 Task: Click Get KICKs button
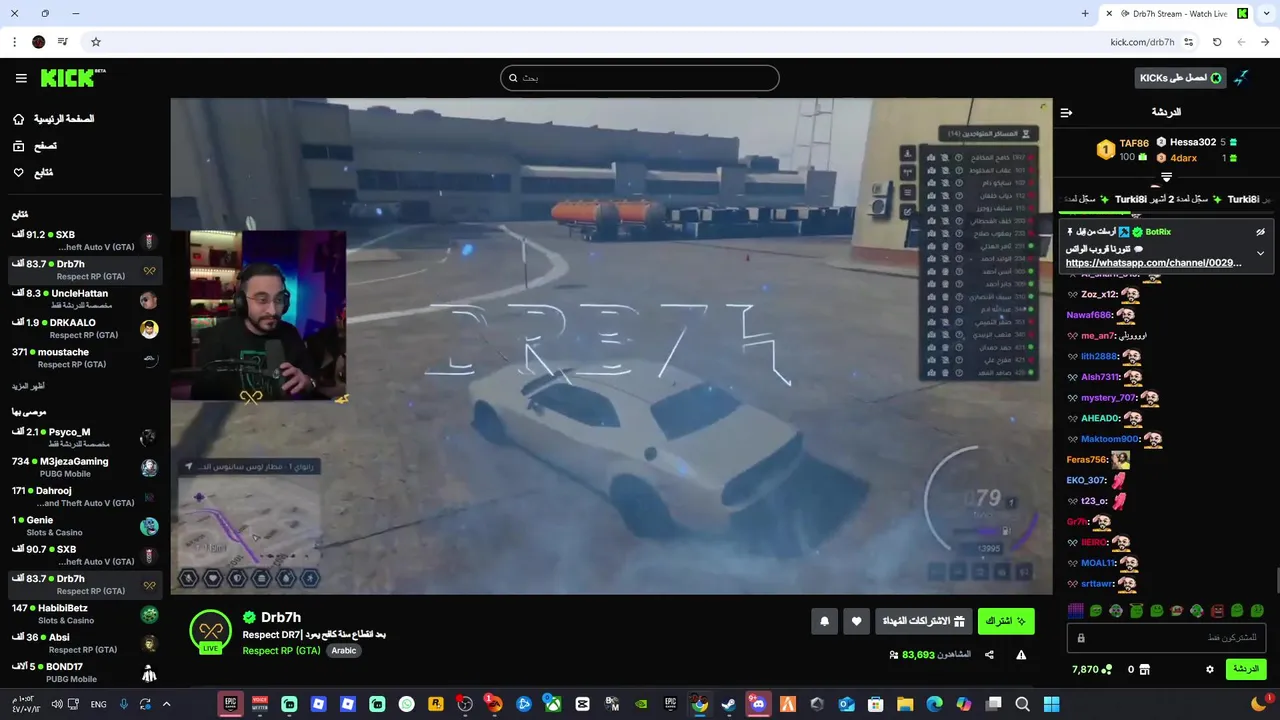coord(1180,78)
